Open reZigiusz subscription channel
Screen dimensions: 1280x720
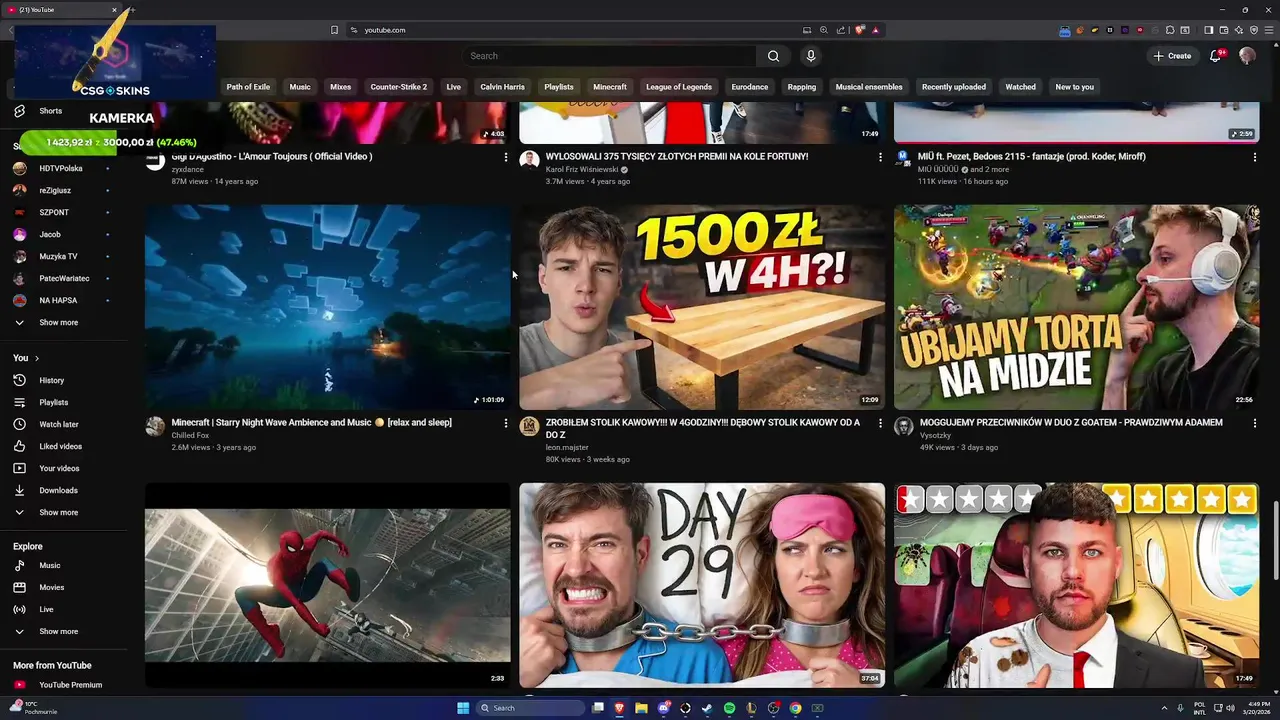pyautogui.click(x=54, y=190)
